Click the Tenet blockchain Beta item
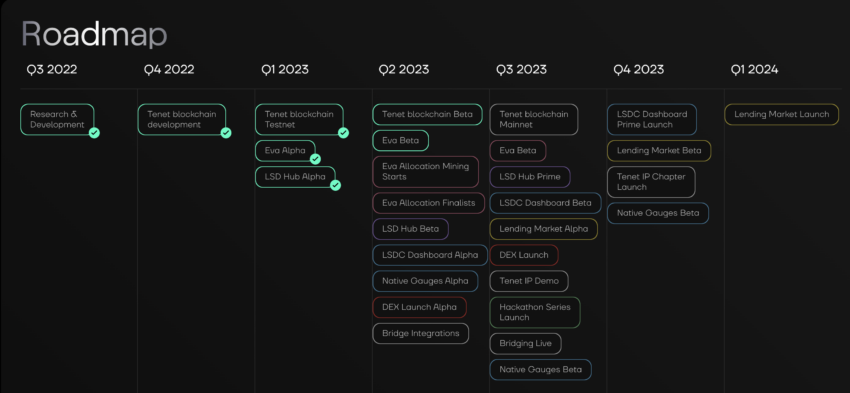850x393 pixels. tap(427, 114)
